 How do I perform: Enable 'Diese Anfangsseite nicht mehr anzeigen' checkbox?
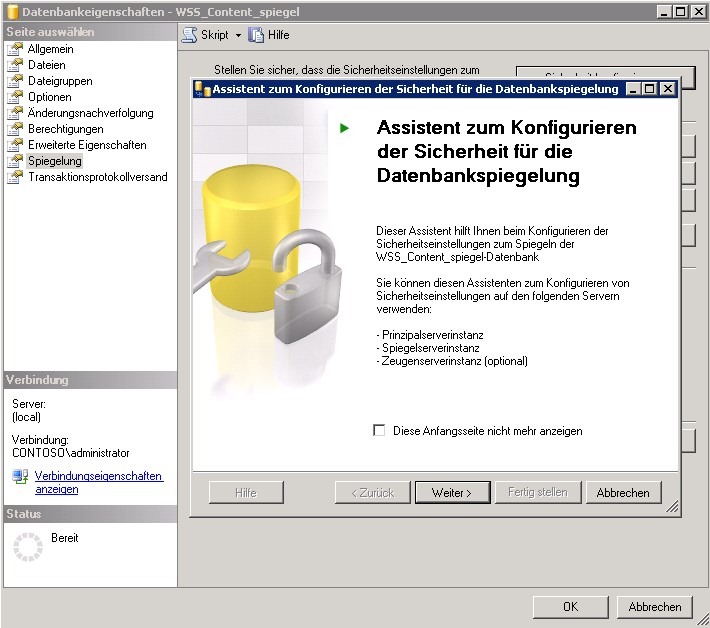[379, 431]
